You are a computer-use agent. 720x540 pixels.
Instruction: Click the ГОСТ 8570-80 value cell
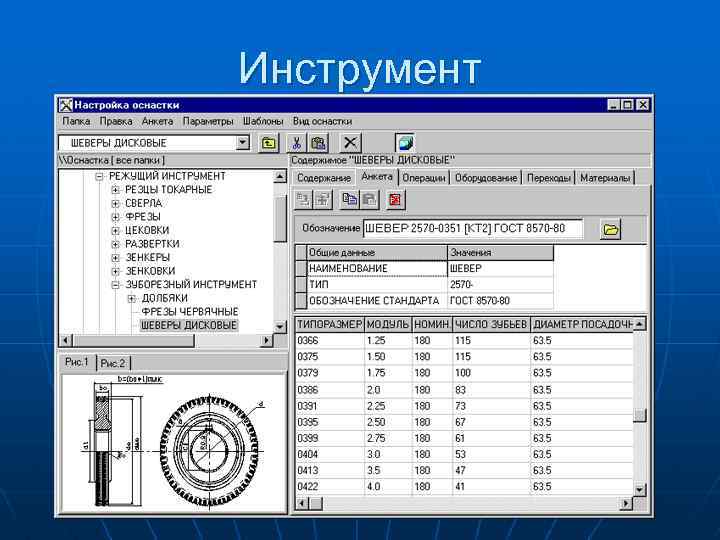click(501, 301)
